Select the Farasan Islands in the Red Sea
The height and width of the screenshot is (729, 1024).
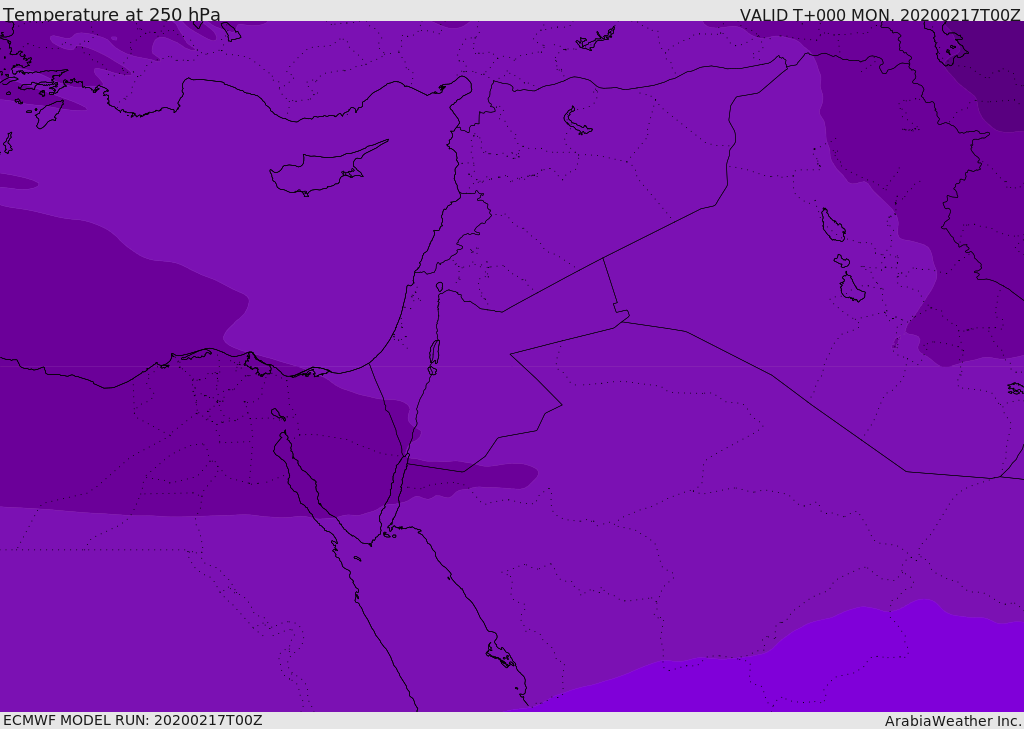[500, 655]
